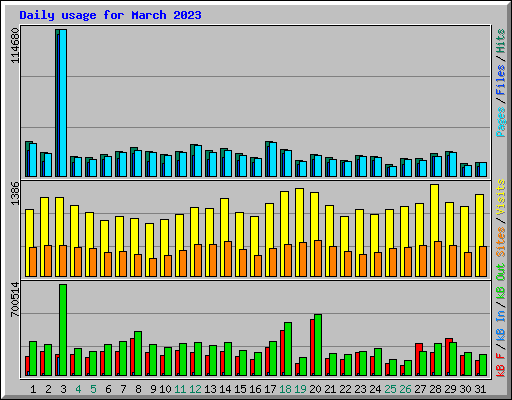Viewport: 512px width, 400px height.
Task: Select the day 1 cyan pages bar
Action: coord(33,160)
